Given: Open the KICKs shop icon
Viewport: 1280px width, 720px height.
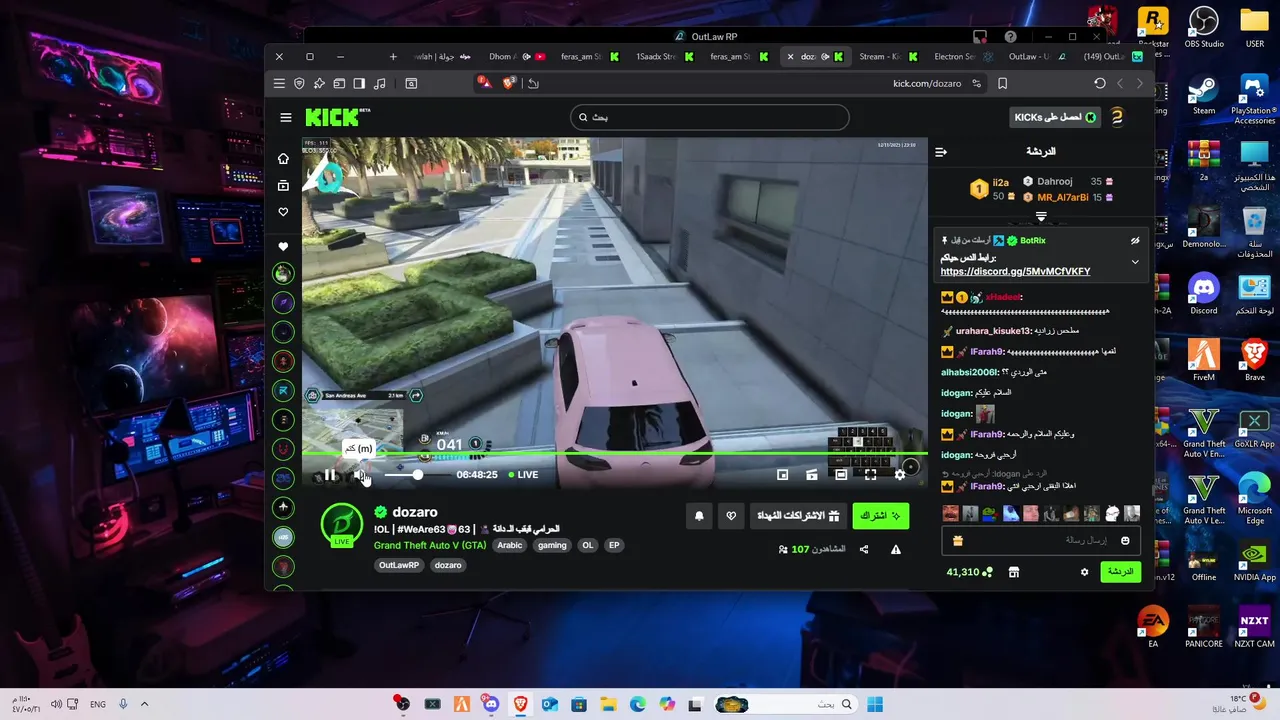Looking at the screenshot, I should point(1014,572).
